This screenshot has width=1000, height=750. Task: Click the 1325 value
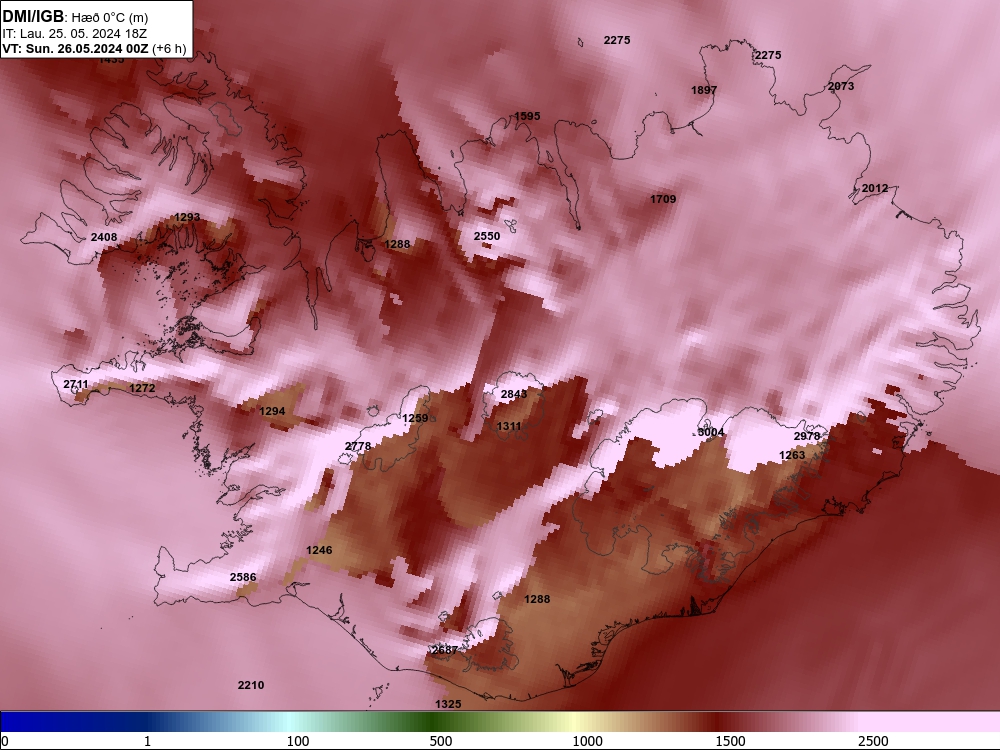[x=448, y=704]
